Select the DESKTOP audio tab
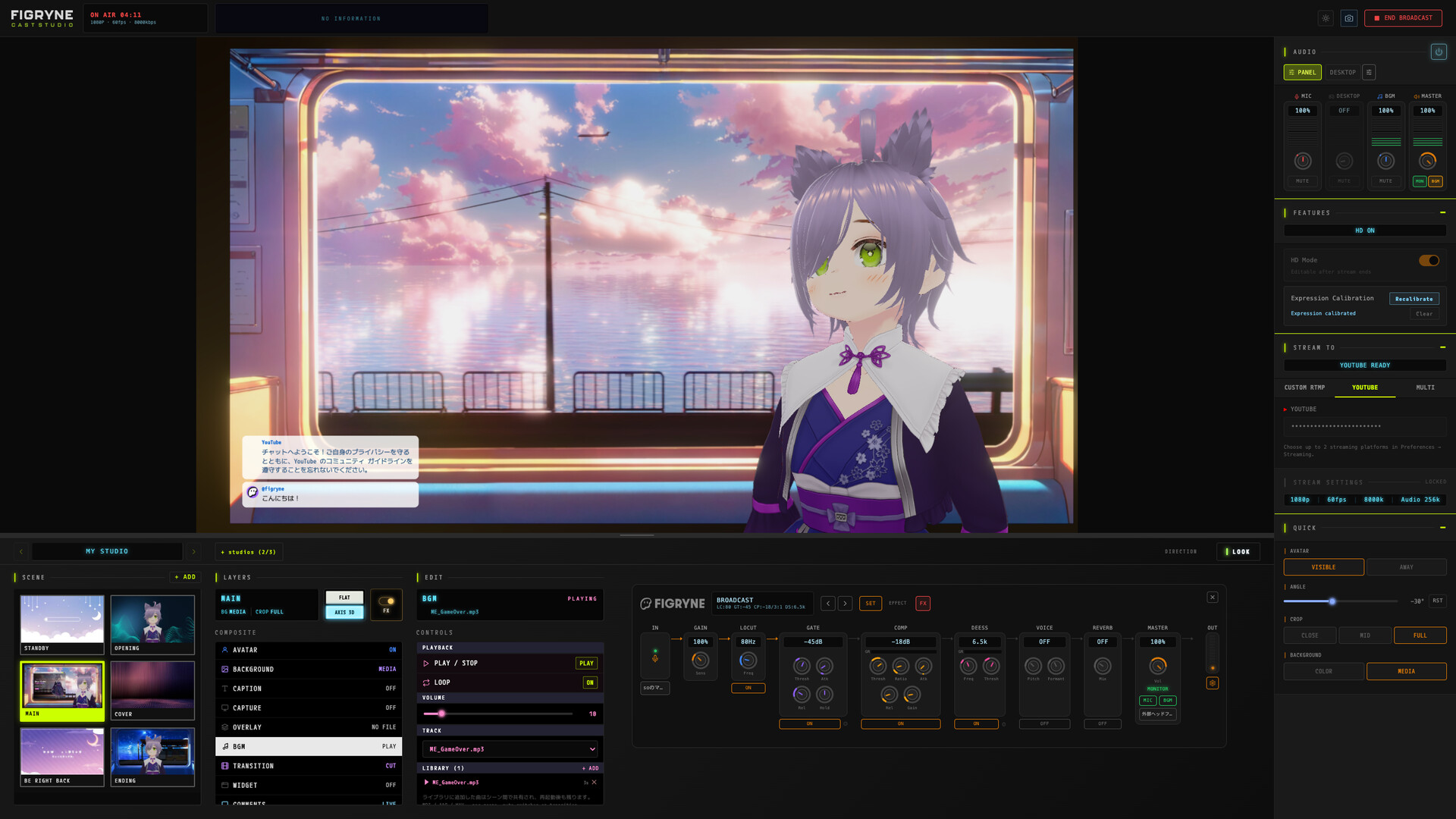This screenshot has width=1456, height=819. pyautogui.click(x=1342, y=73)
